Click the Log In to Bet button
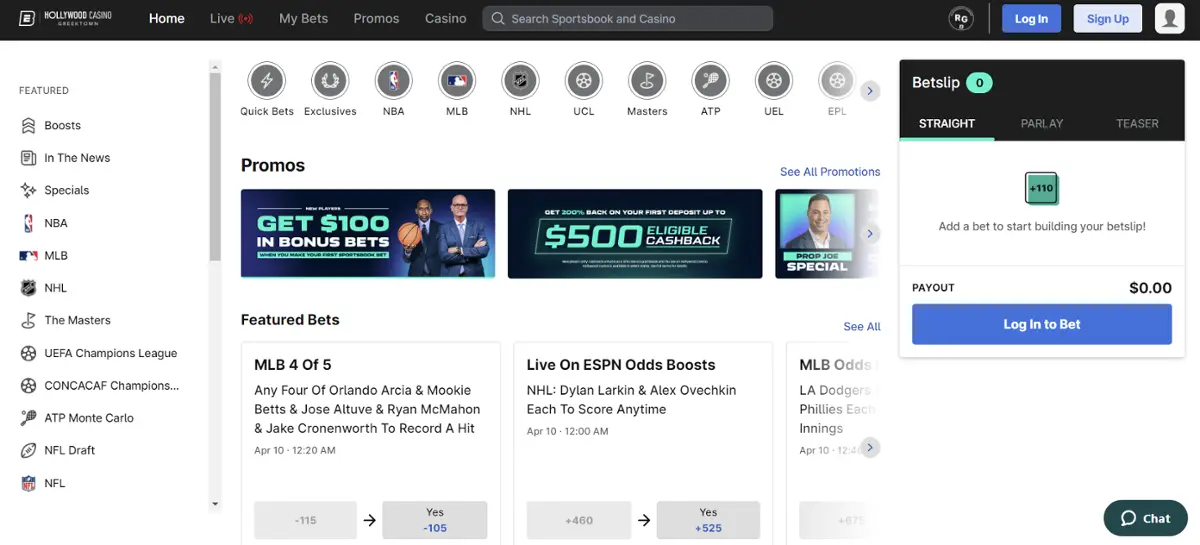The image size is (1200, 545). (x=1041, y=325)
